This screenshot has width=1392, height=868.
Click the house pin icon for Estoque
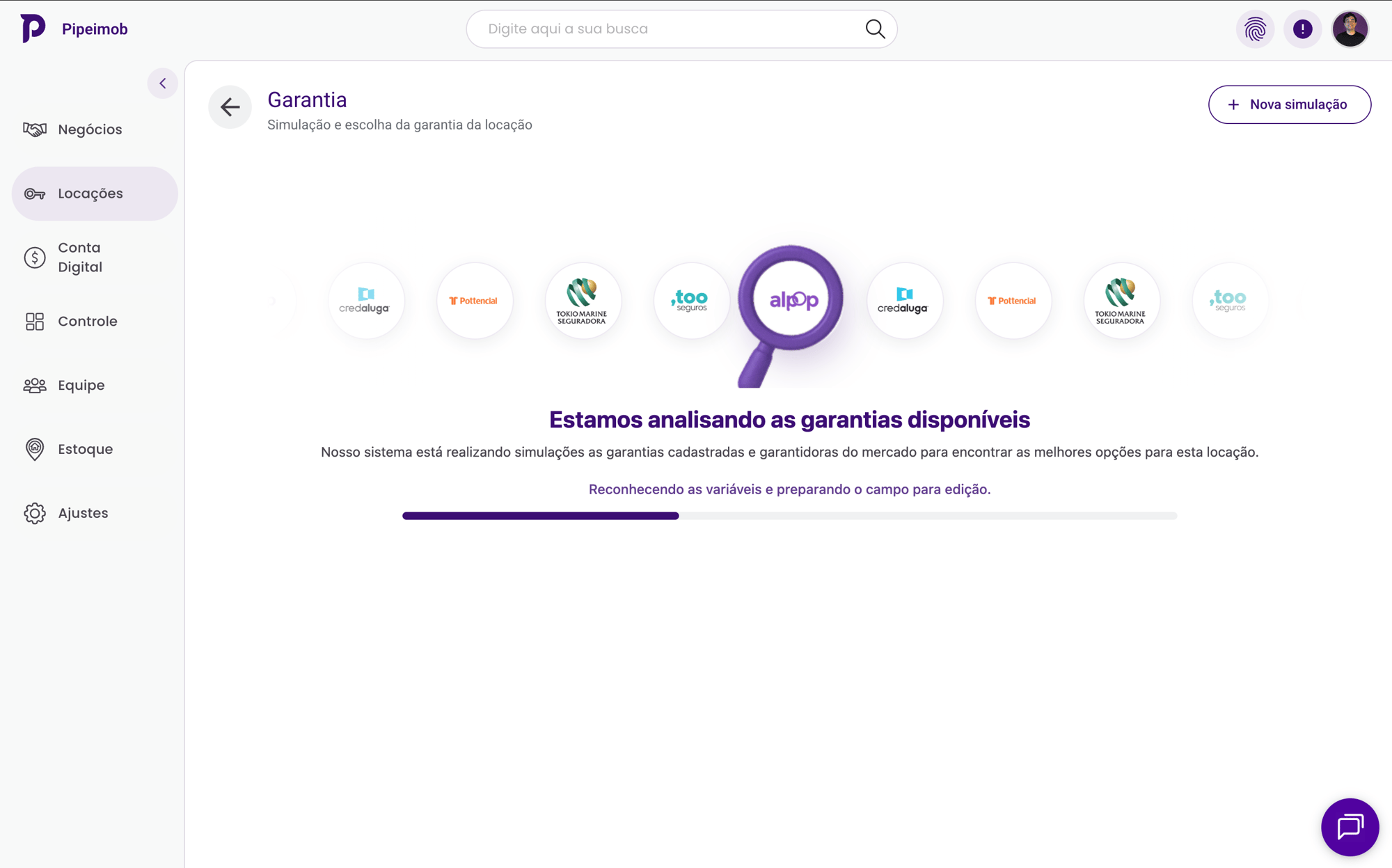35,450
